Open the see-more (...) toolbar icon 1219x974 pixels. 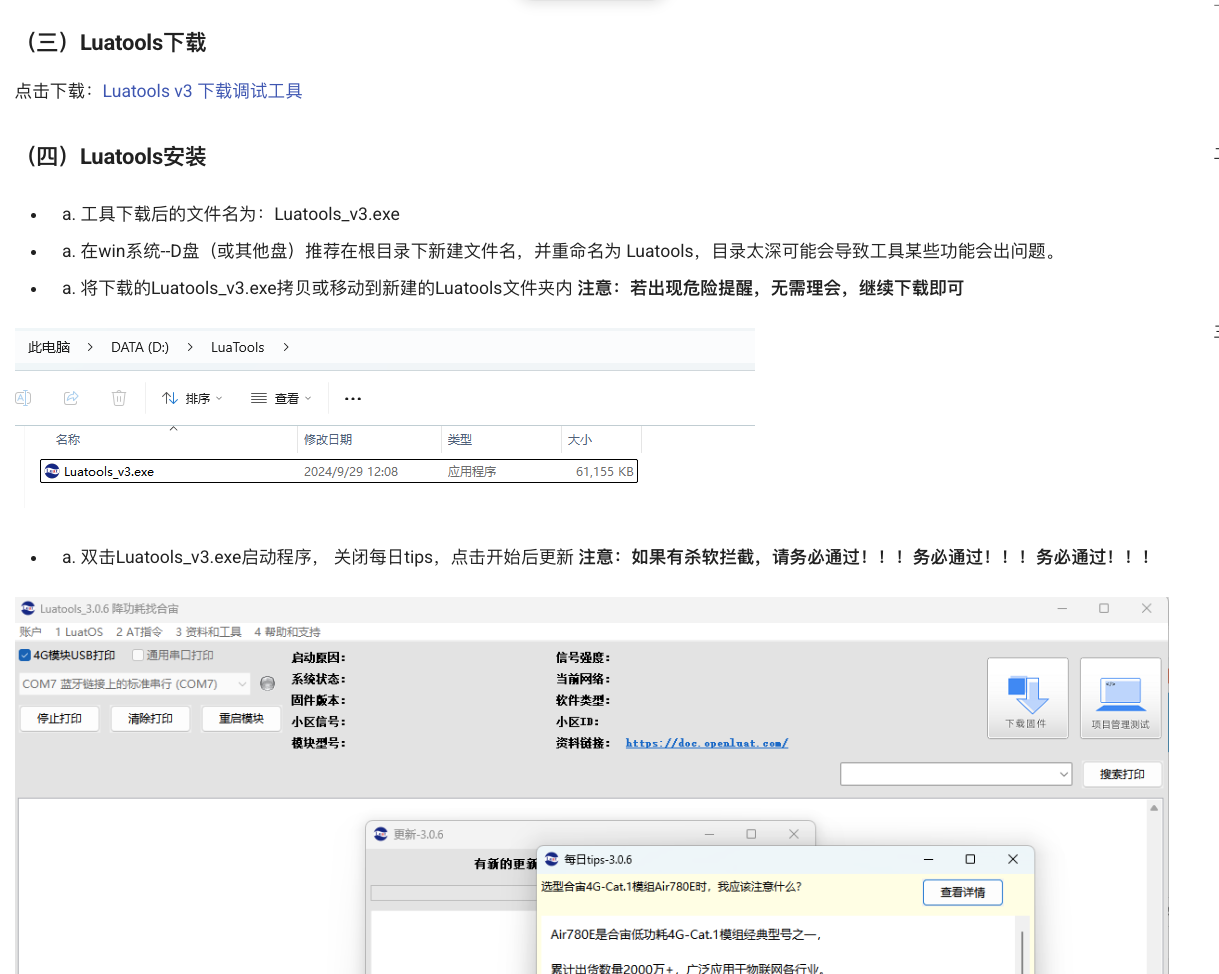(352, 398)
